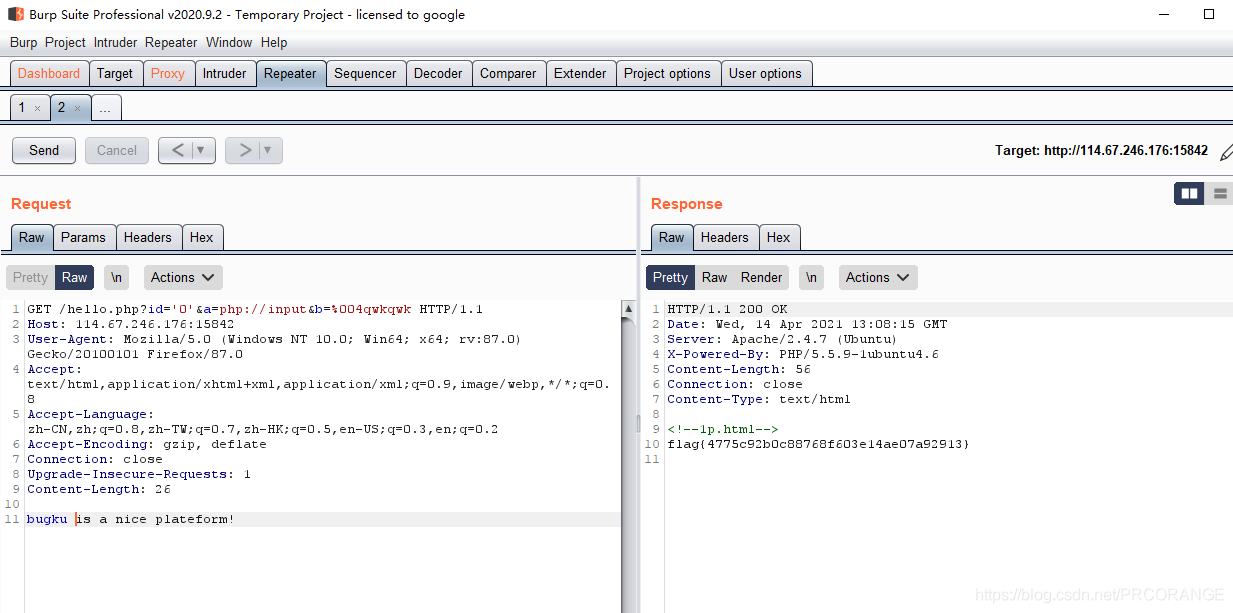Add new Repeater tab with ellipsis
Viewport: 1233px width, 613px height.
[105, 108]
